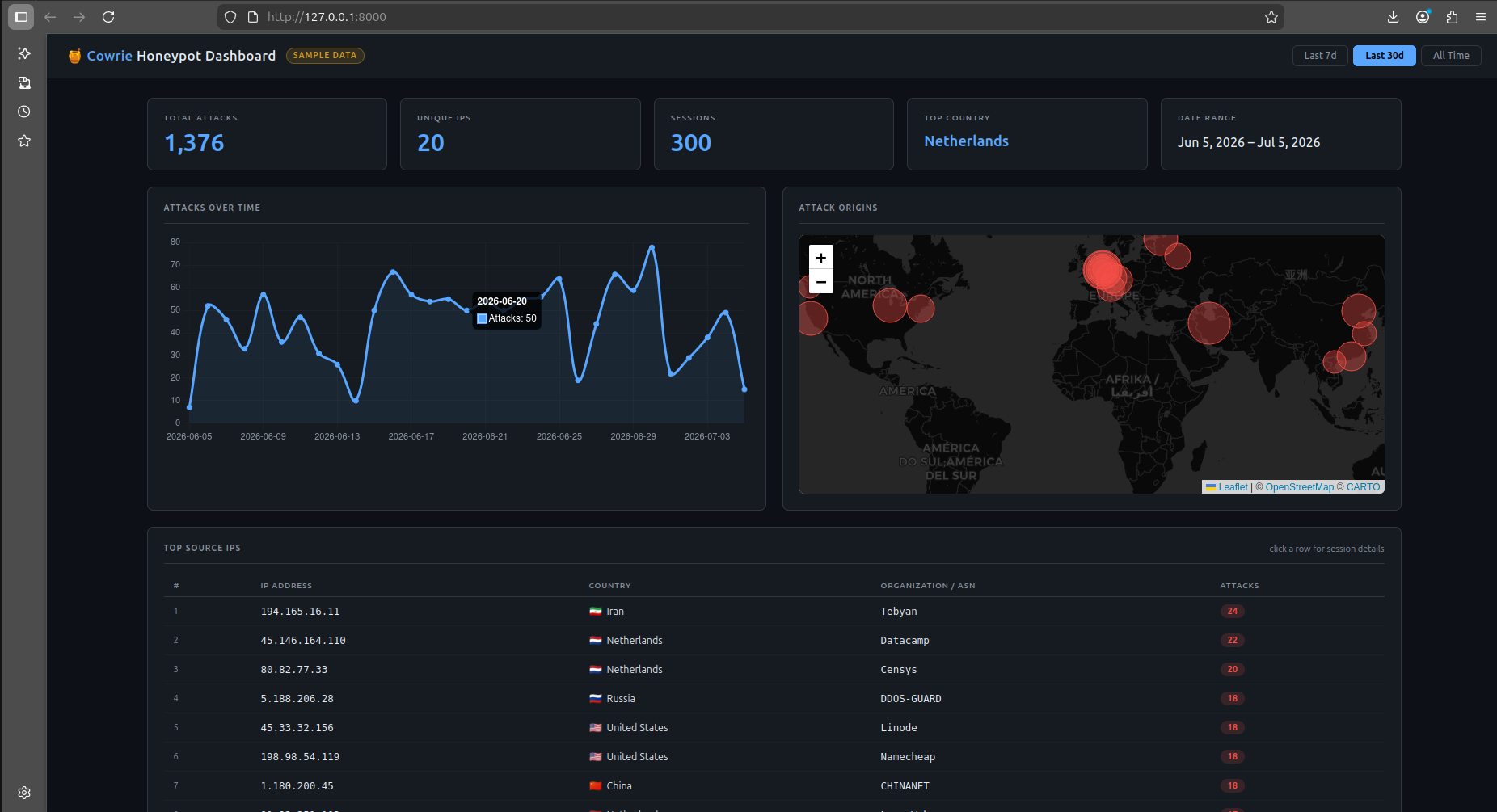Click the attack count badge showing 24
Viewport: 1497px width, 812px height.
coord(1233,612)
